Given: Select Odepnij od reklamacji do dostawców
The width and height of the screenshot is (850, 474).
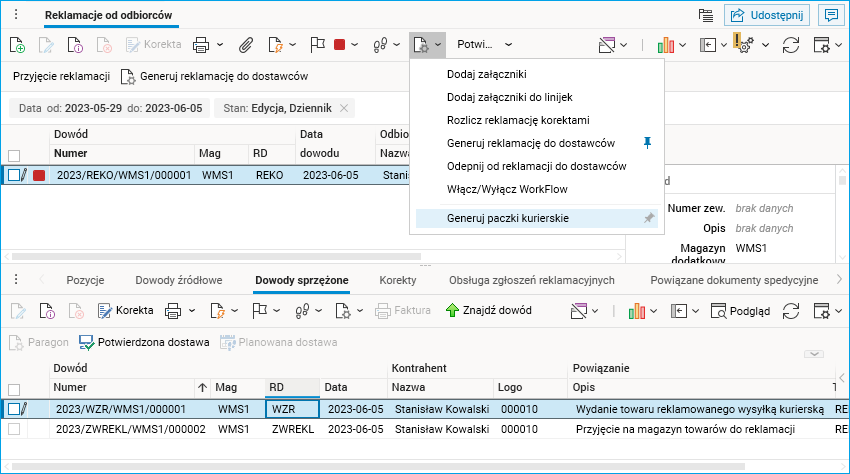Looking at the screenshot, I should pos(537,166).
